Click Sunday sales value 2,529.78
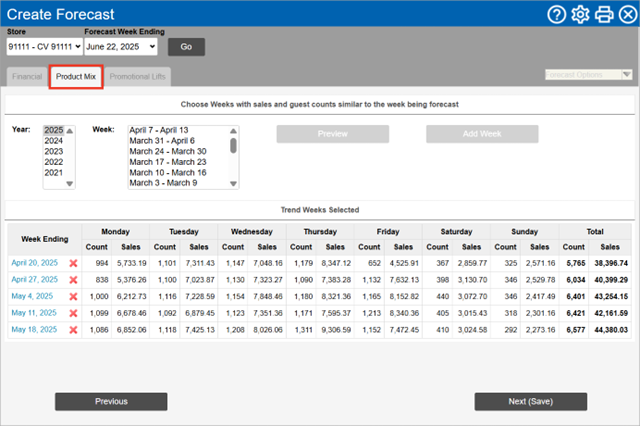 (540, 280)
